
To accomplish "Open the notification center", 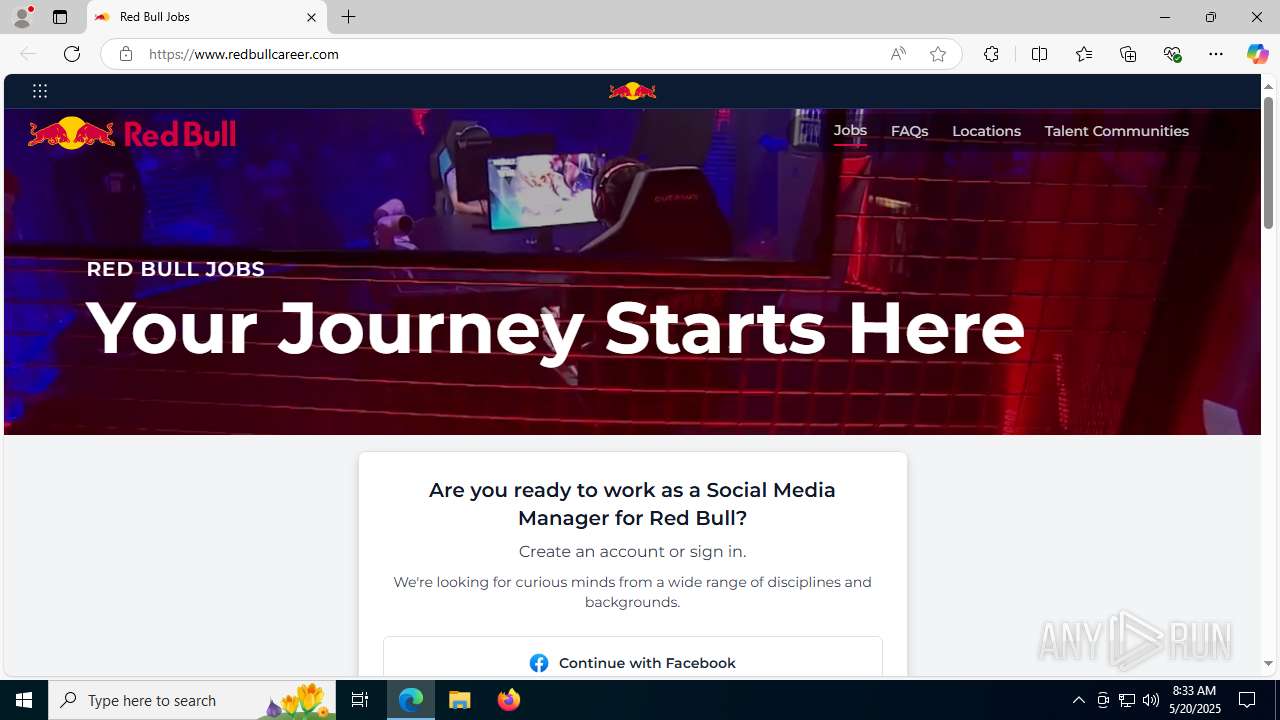I will tap(1248, 700).
